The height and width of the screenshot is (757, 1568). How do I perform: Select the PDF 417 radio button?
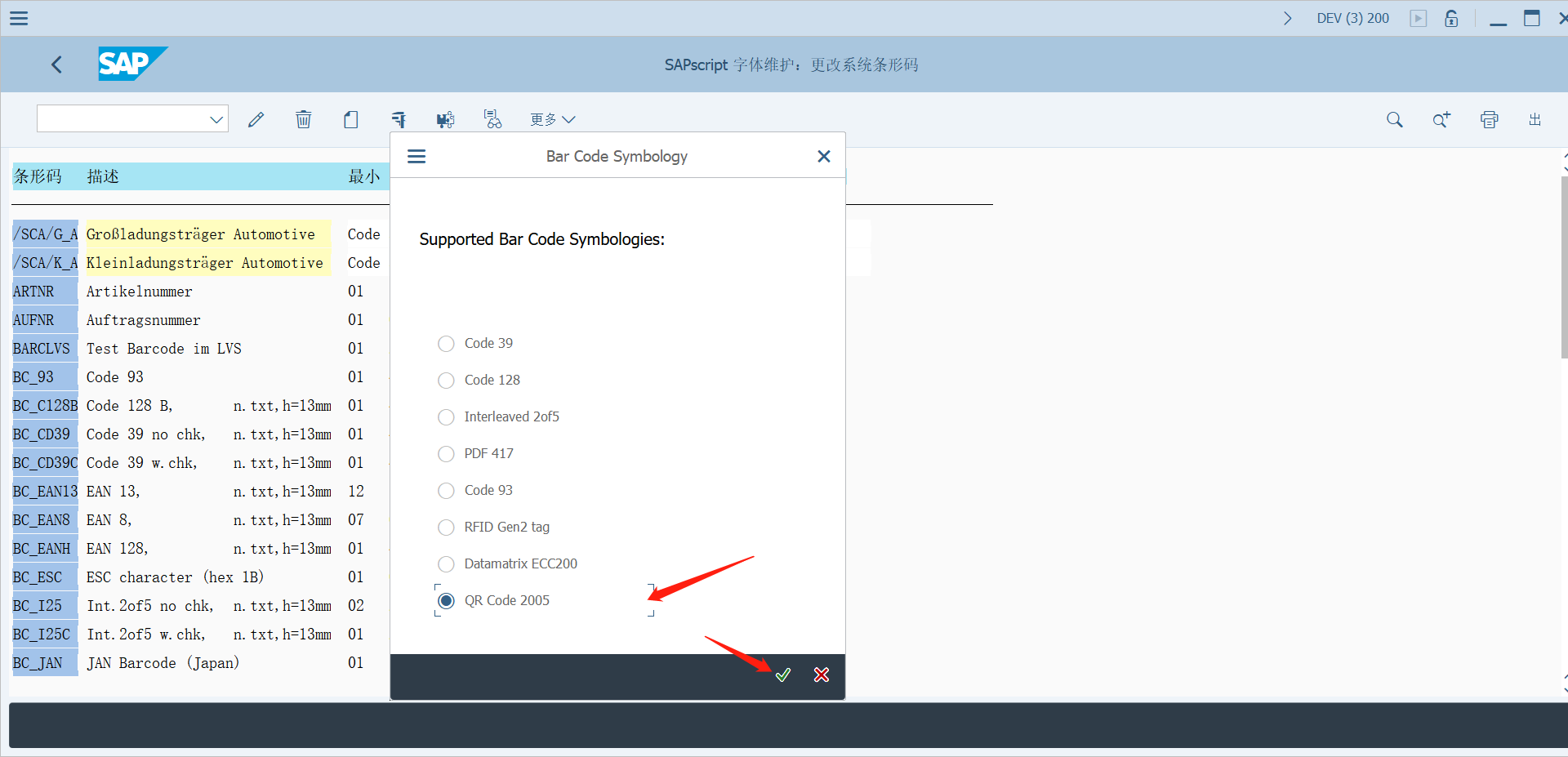[446, 454]
